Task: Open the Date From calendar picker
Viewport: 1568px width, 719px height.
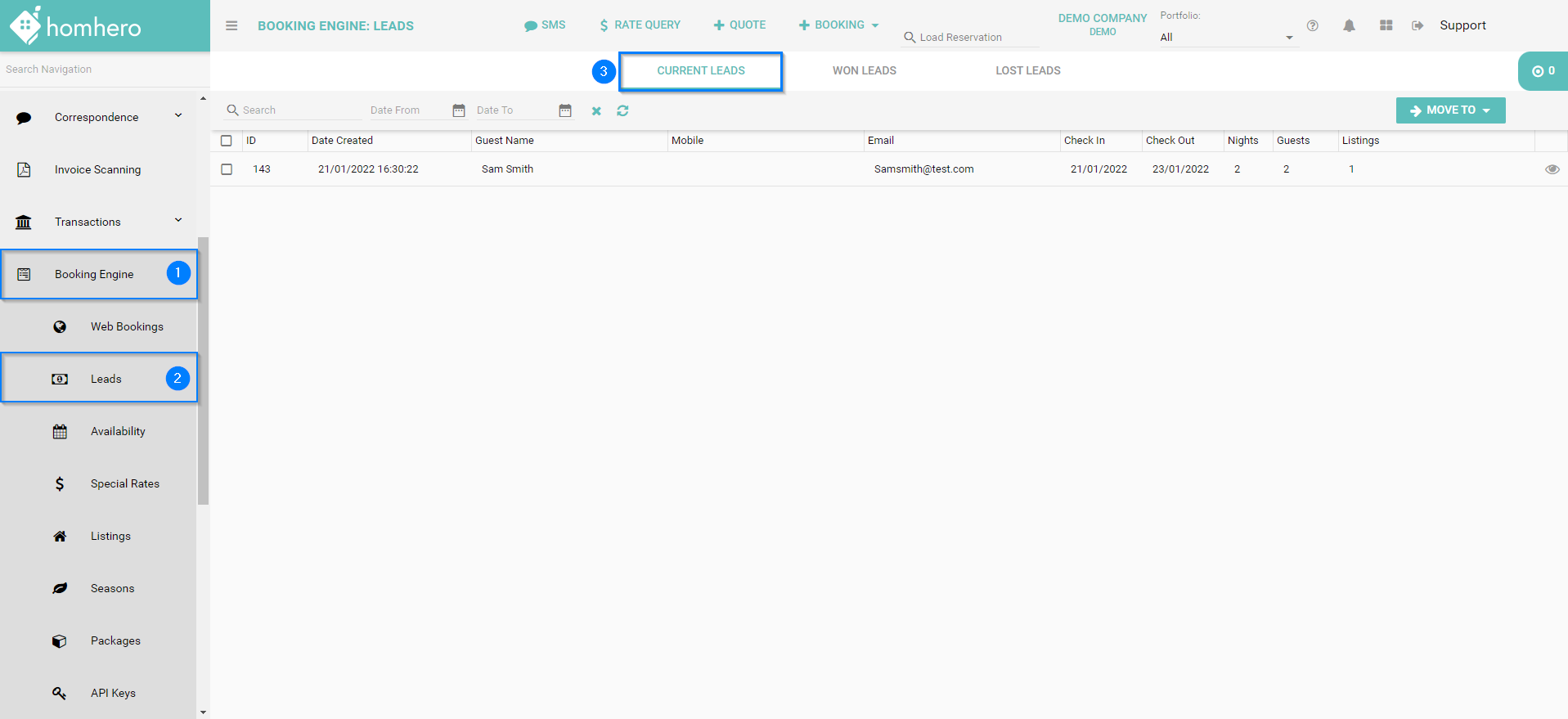Action: tap(459, 110)
